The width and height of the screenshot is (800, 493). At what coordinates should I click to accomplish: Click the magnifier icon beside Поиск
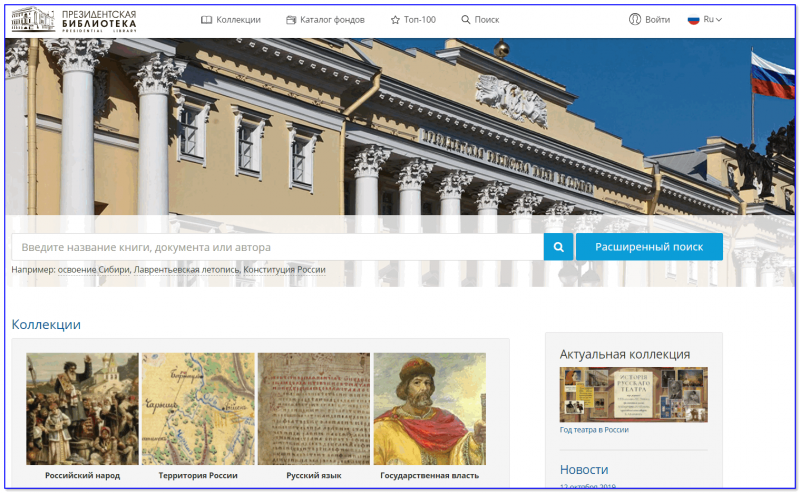[466, 20]
